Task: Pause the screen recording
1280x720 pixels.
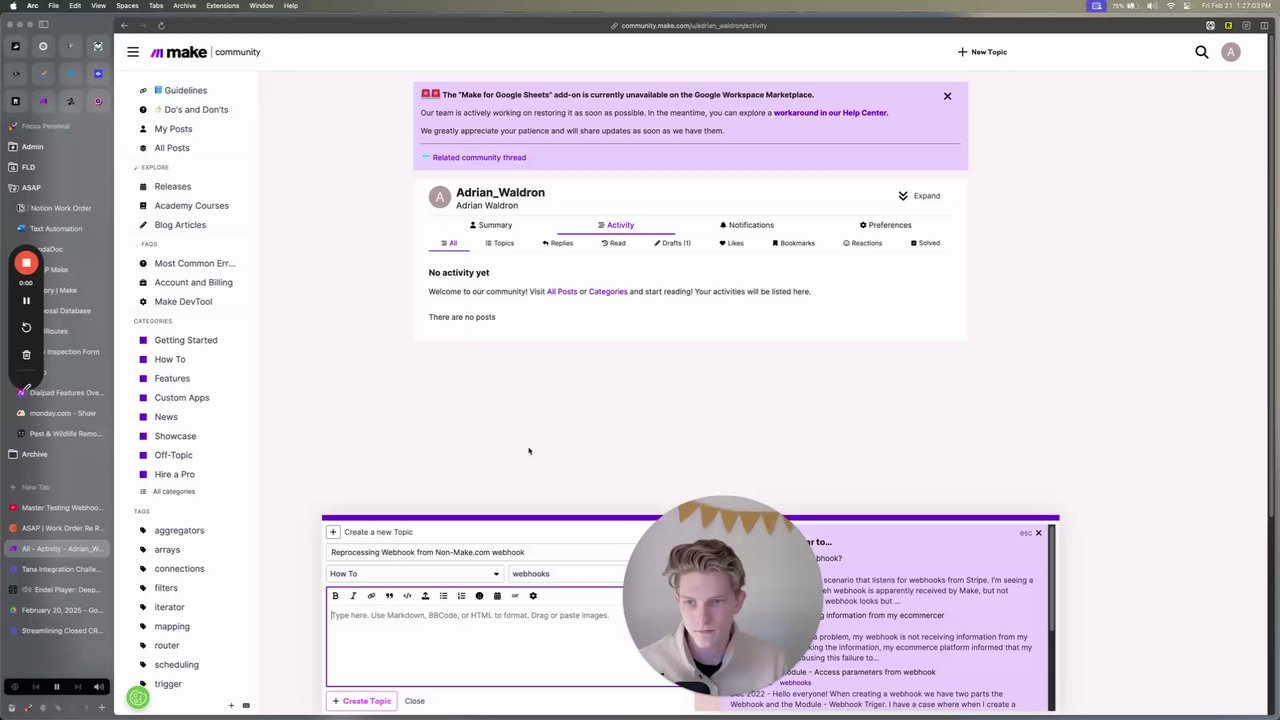Action: (x=27, y=300)
